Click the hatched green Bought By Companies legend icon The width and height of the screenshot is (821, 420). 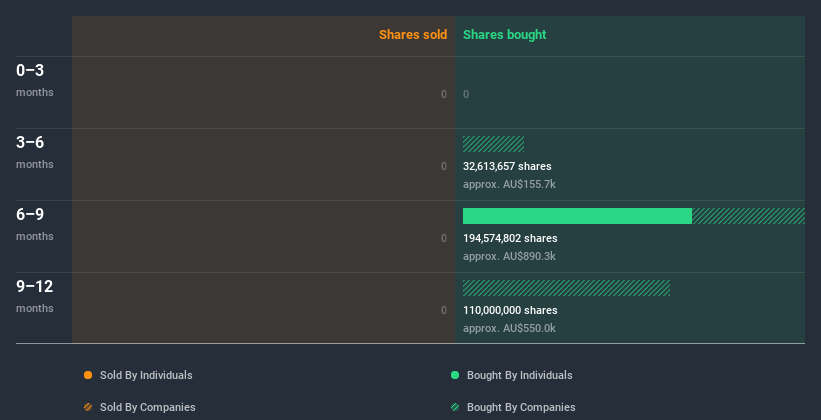point(455,407)
